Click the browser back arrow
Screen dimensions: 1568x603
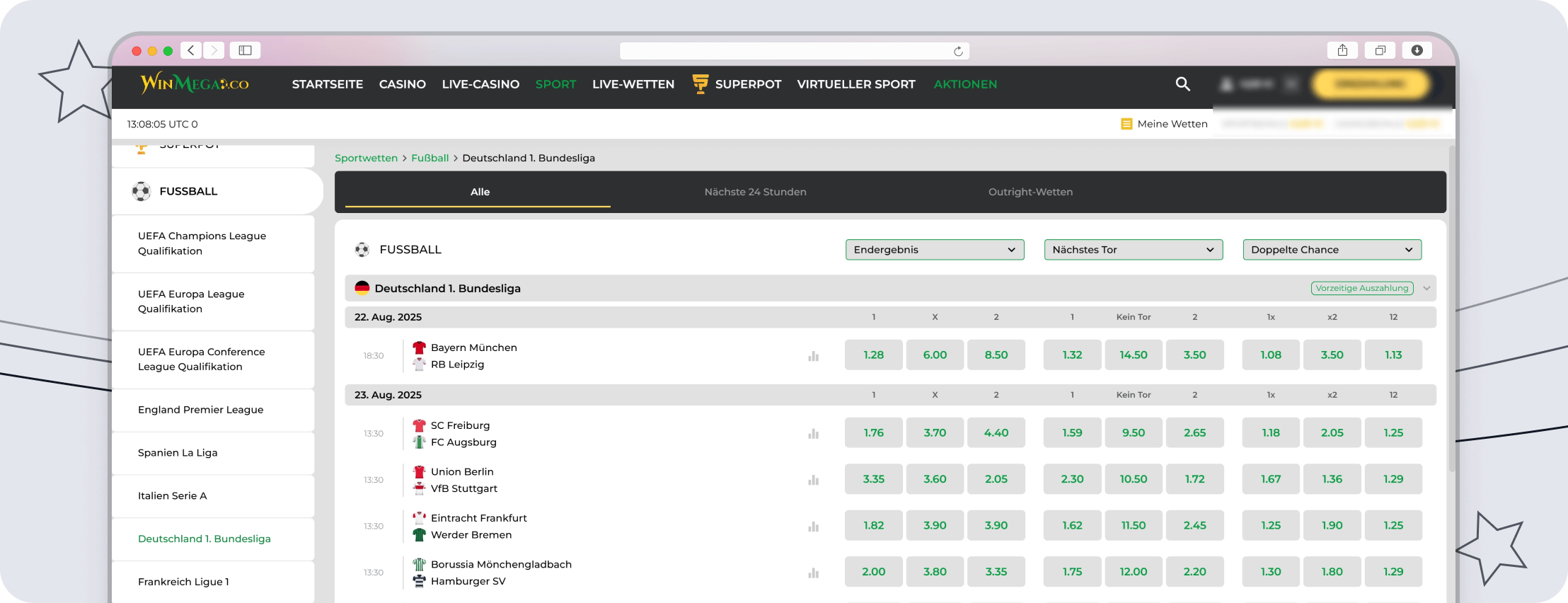(x=190, y=50)
